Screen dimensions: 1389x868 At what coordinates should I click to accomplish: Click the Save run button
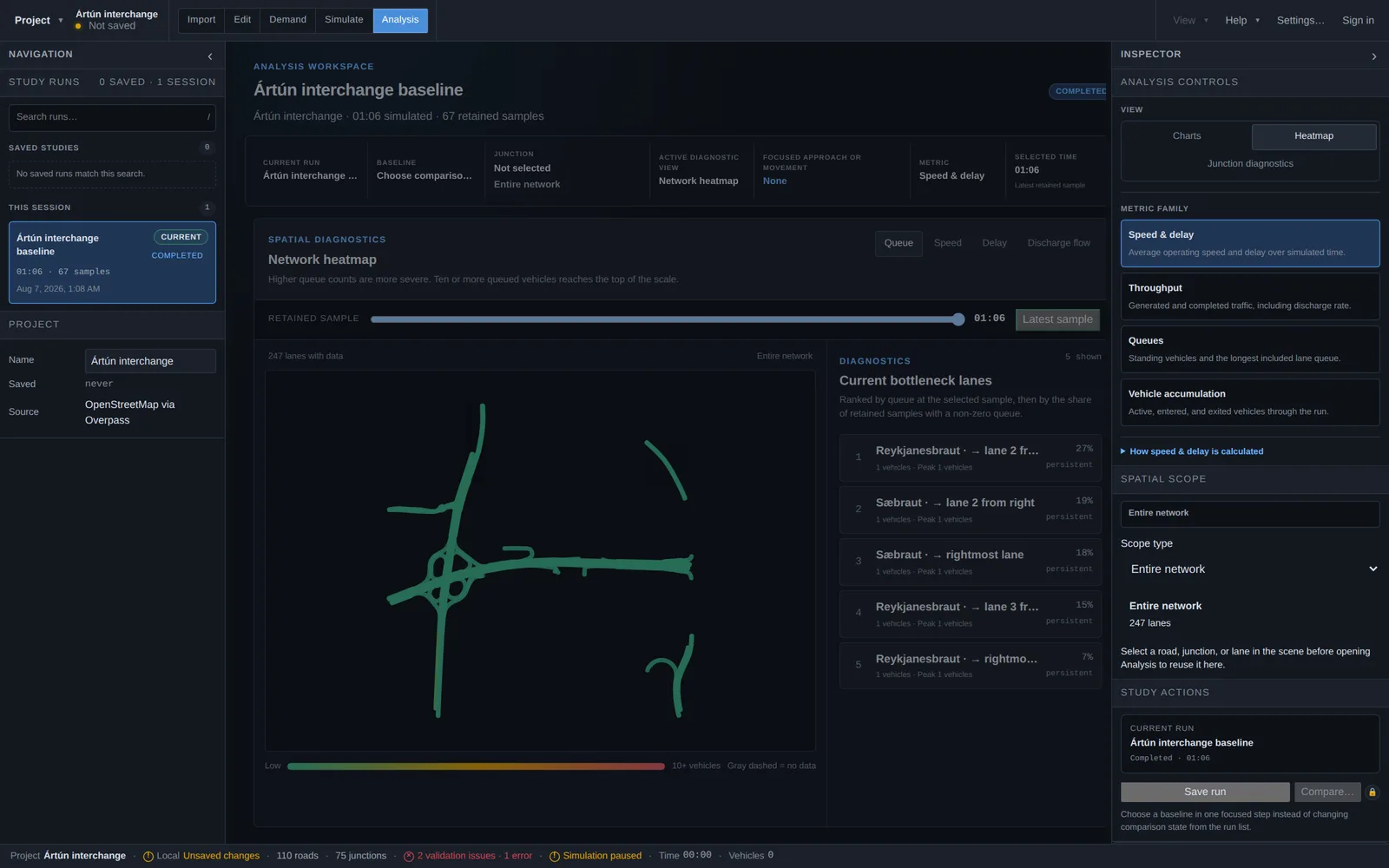[x=1205, y=792]
